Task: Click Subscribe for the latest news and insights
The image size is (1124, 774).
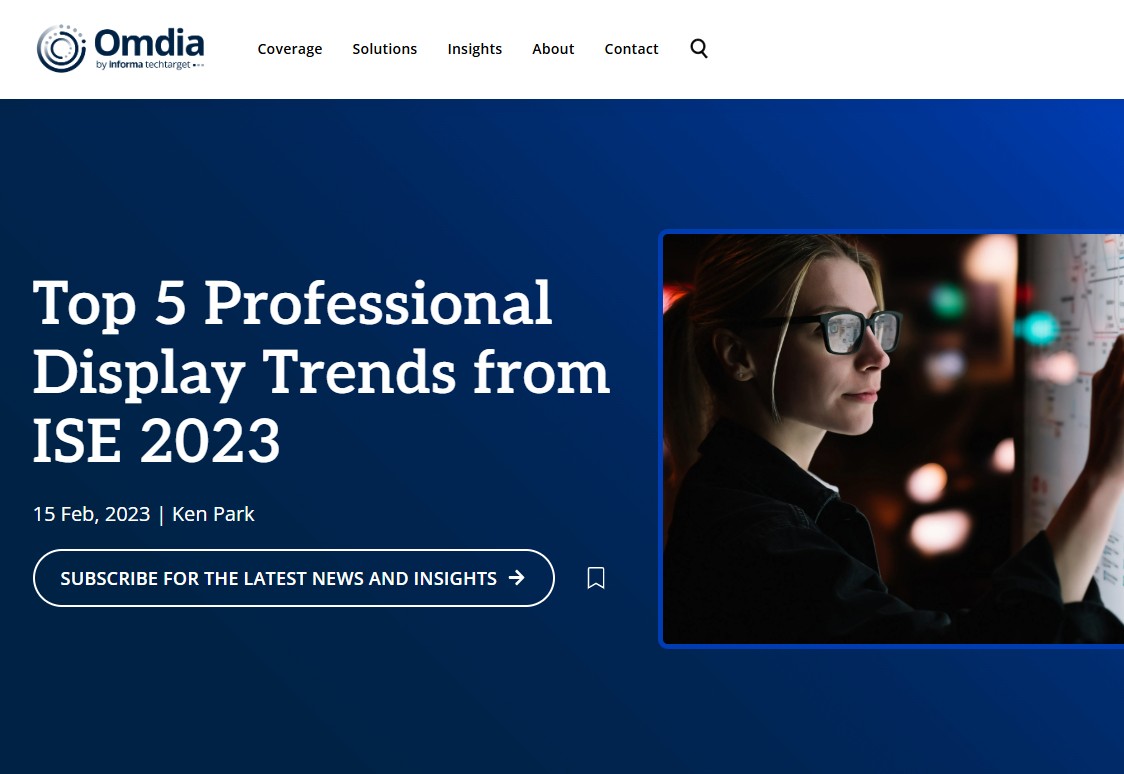Action: pyautogui.click(x=280, y=578)
